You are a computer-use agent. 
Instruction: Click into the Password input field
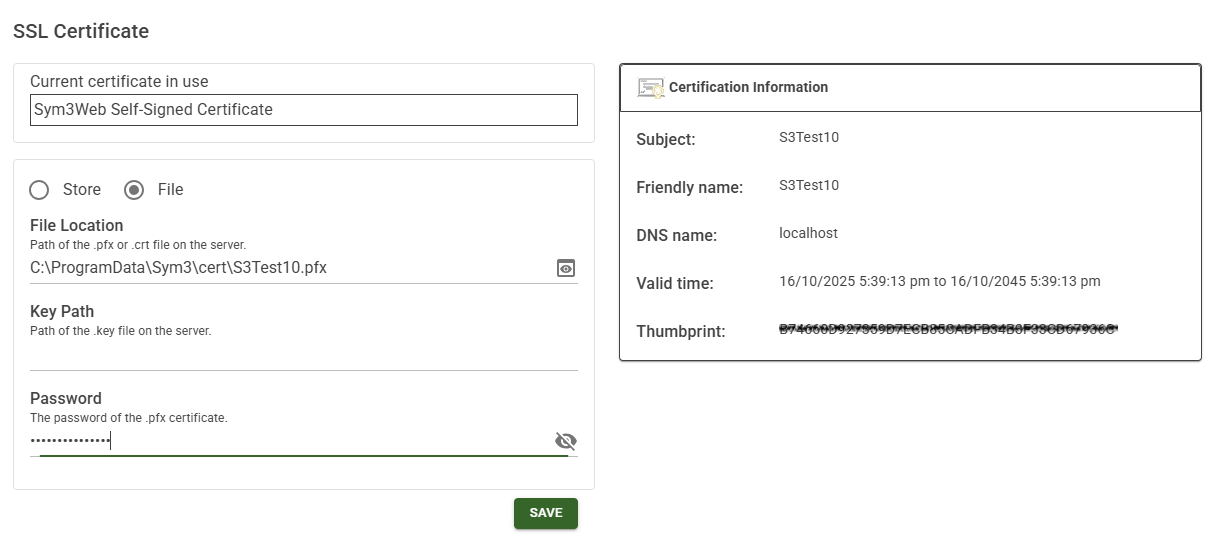(290, 441)
